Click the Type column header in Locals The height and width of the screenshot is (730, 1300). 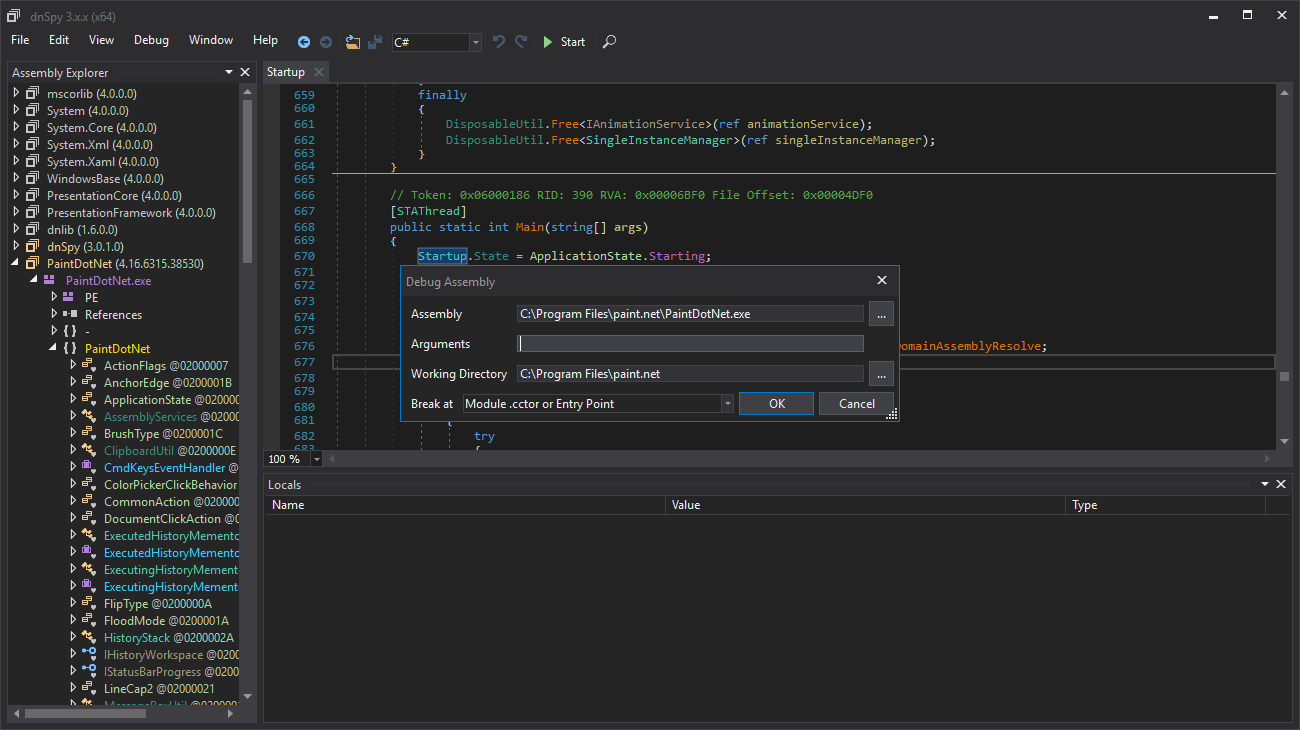tap(1166, 505)
